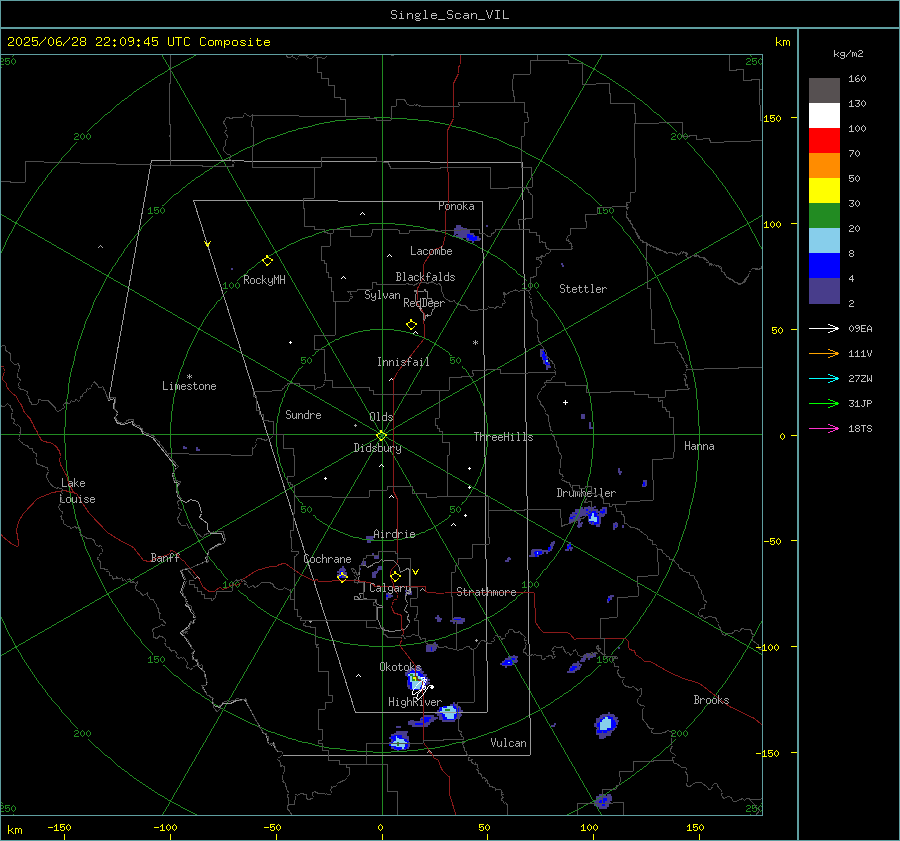
Task: Click the green 31JP arrow legend icon
Action: click(824, 404)
